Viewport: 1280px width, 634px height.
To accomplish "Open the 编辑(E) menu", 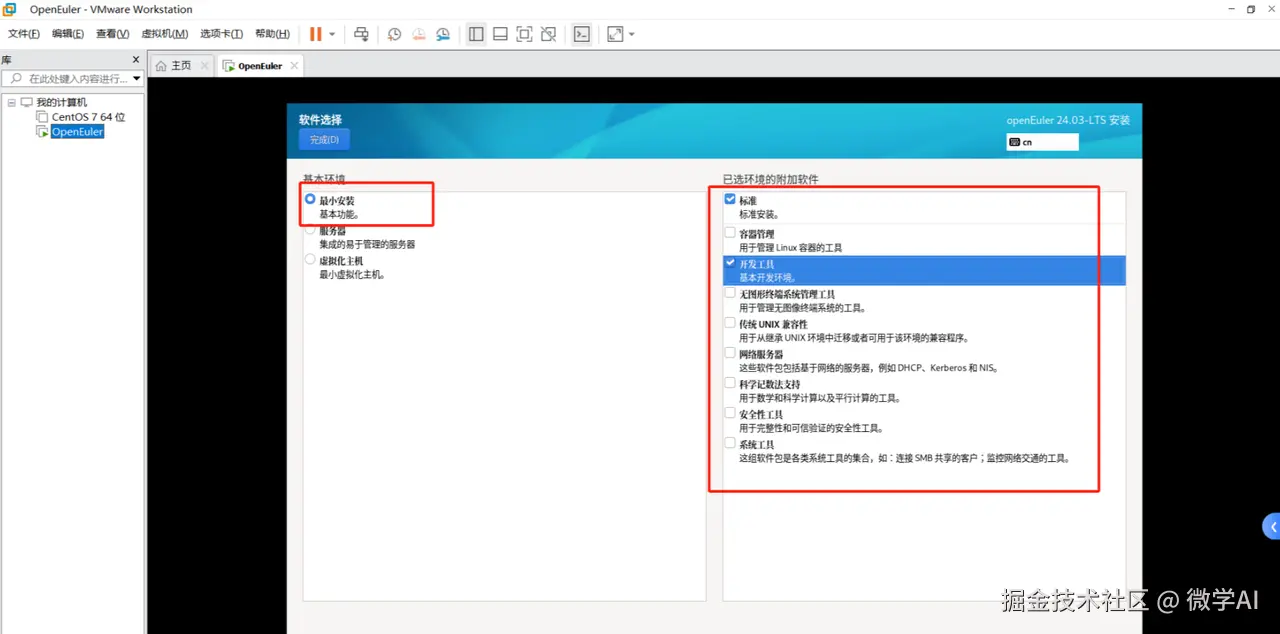I will pos(68,34).
